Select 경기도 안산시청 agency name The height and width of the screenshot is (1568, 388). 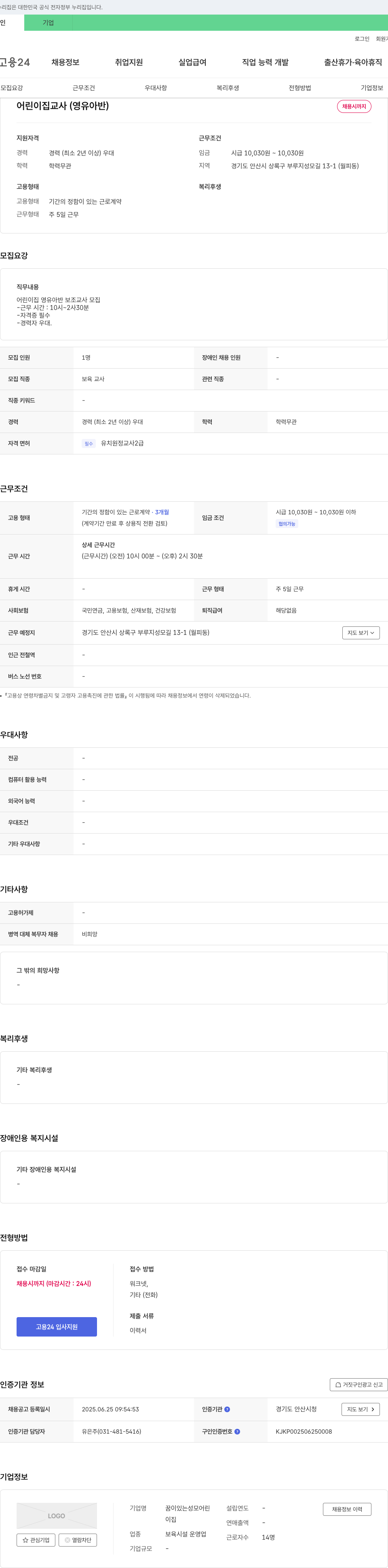pos(296,1409)
